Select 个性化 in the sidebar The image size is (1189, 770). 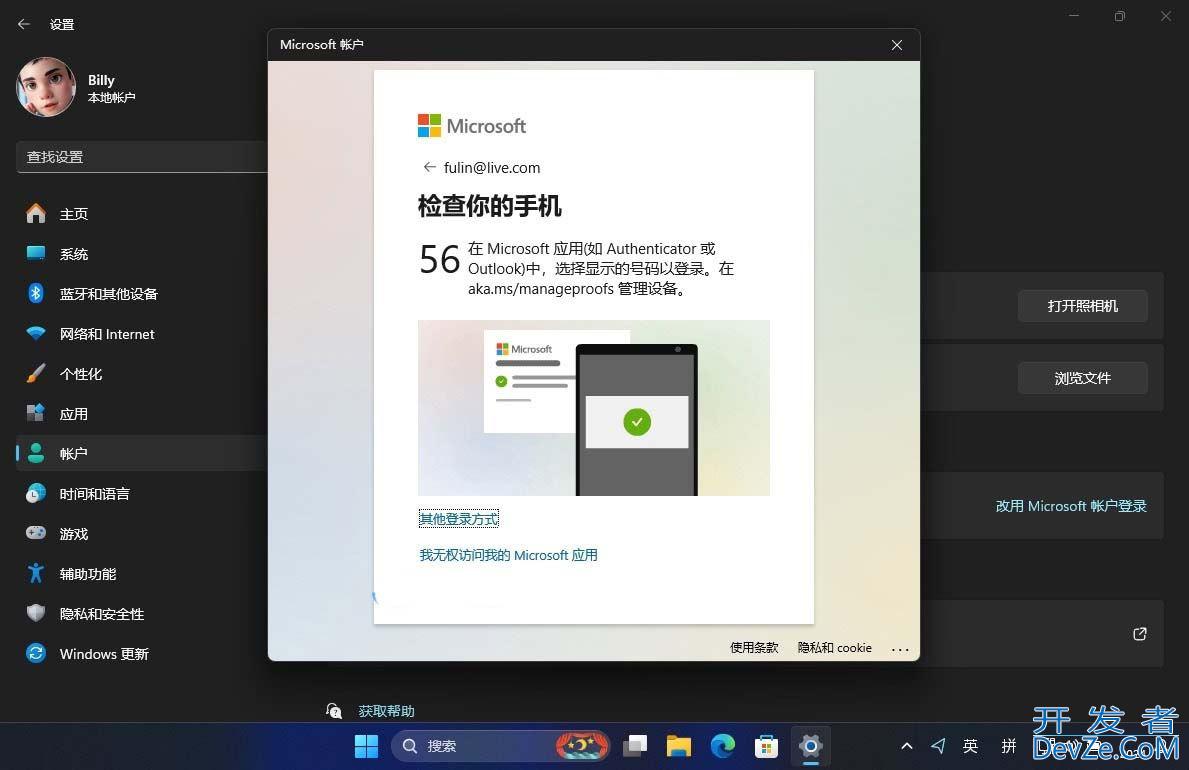[x=80, y=374]
